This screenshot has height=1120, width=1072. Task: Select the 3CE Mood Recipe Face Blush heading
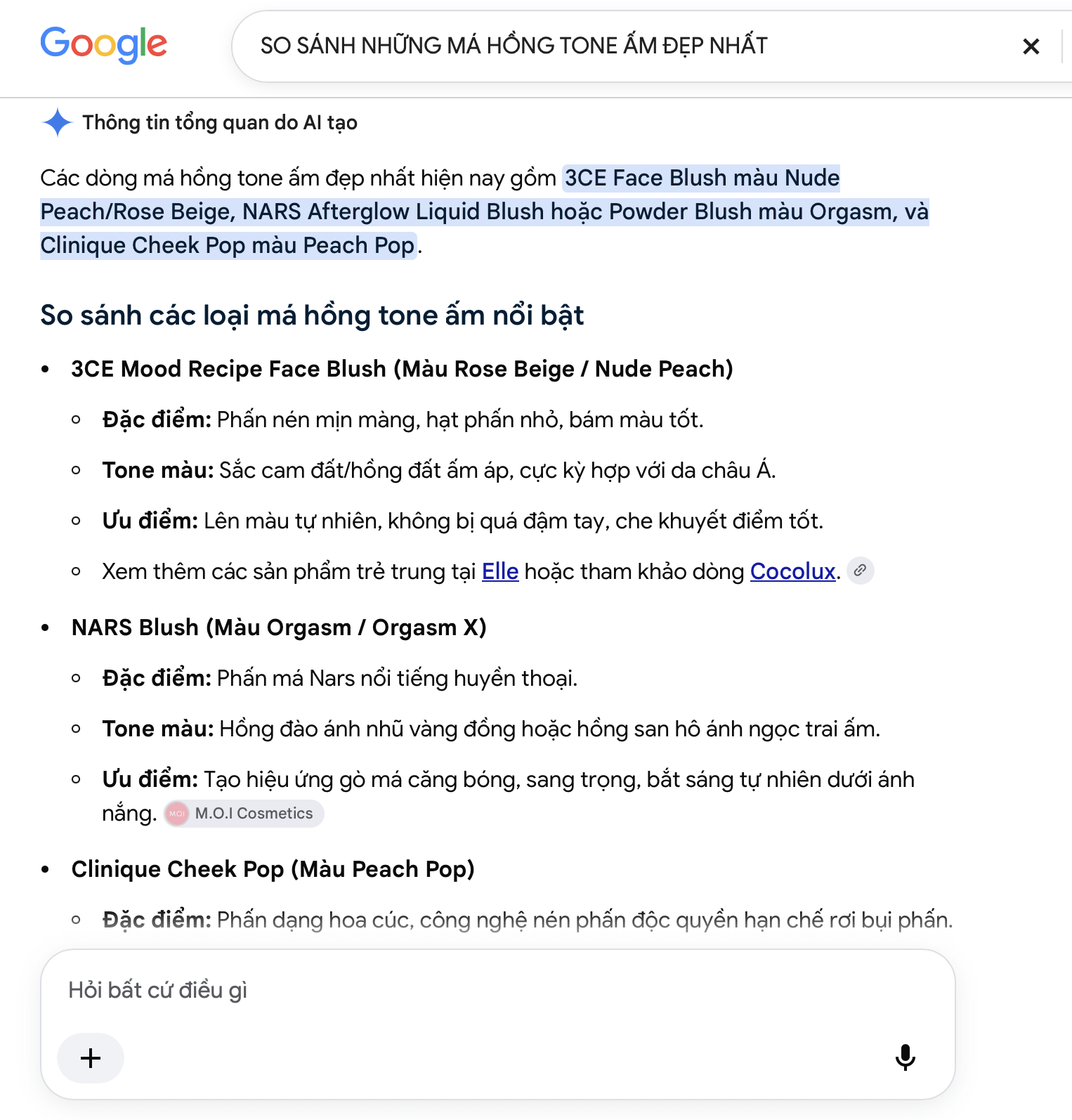[402, 369]
